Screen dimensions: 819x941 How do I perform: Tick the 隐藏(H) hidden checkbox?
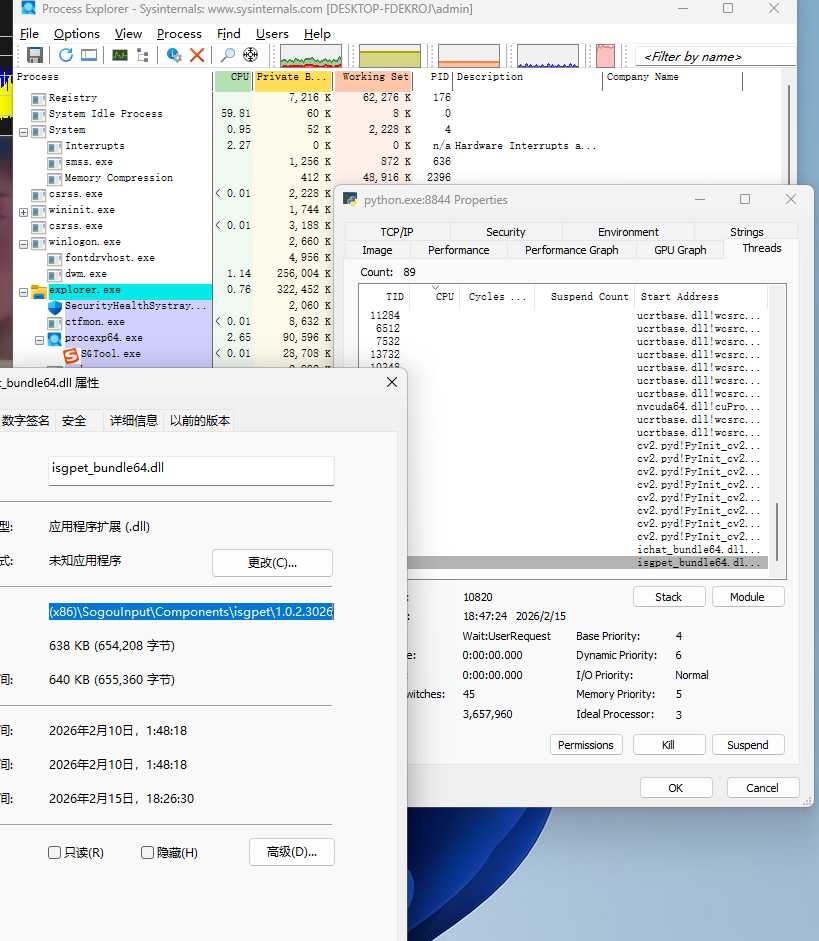pos(147,853)
